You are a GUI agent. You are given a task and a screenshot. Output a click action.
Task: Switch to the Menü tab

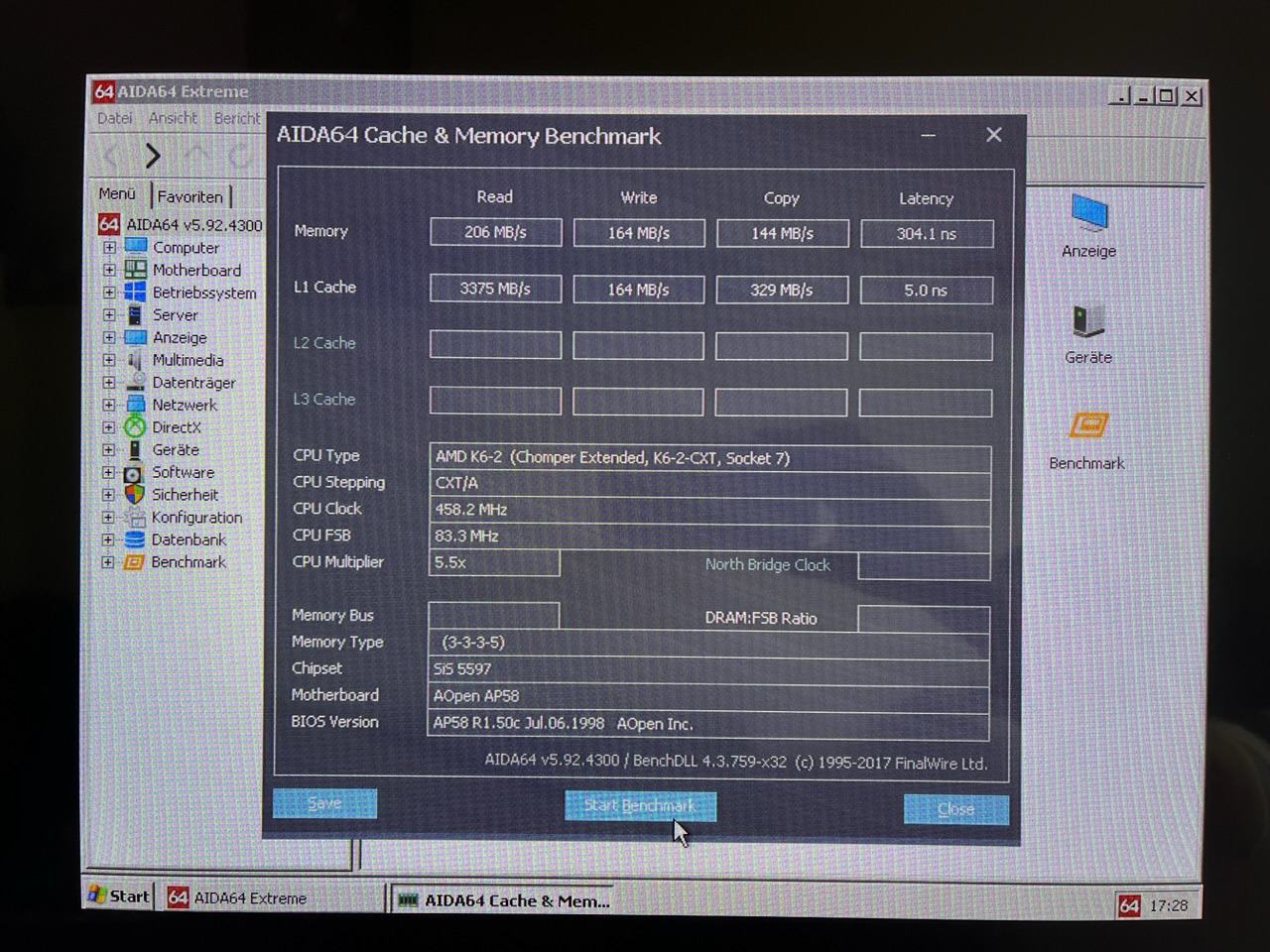(x=117, y=193)
